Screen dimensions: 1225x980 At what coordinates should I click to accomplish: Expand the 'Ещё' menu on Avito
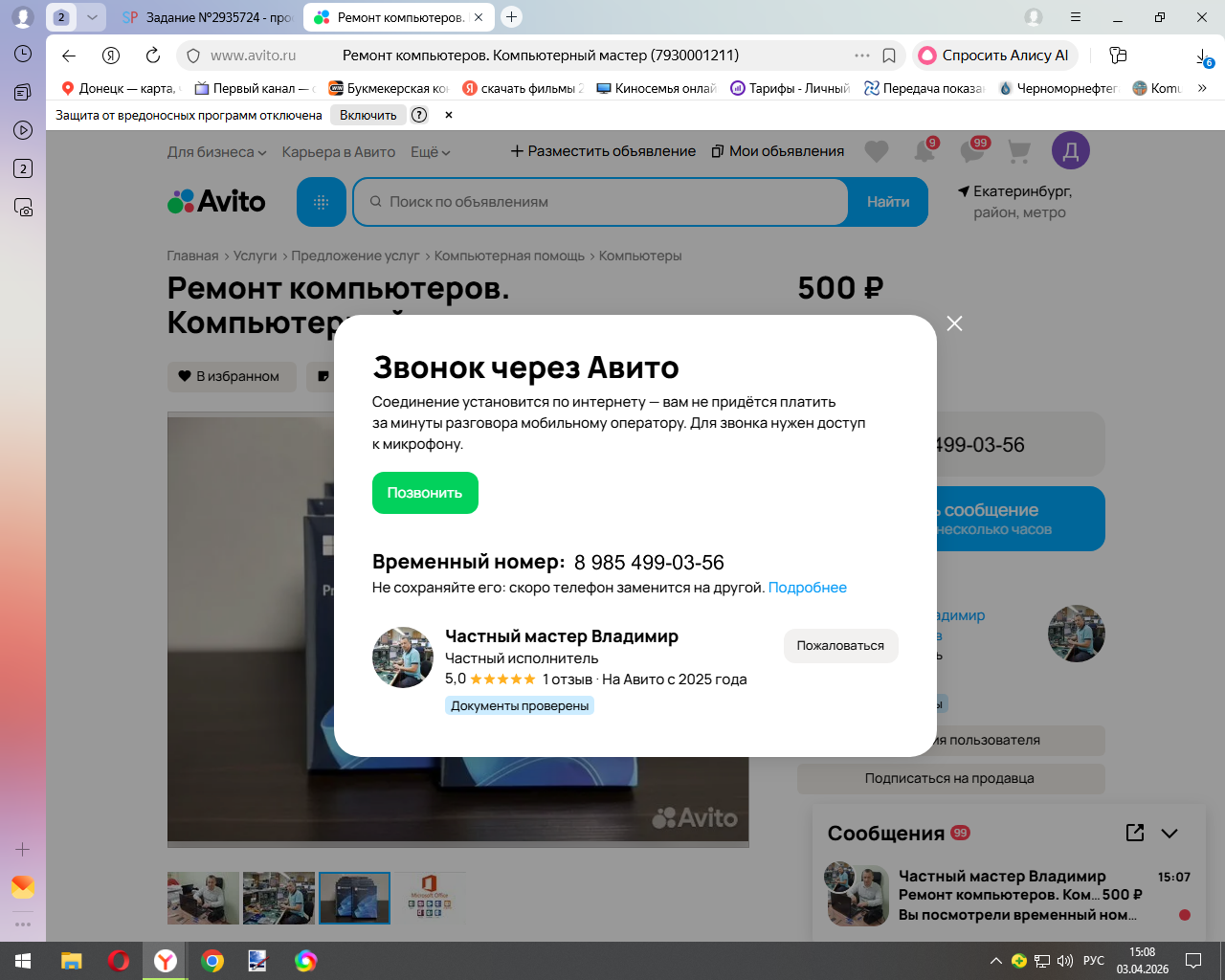(430, 152)
